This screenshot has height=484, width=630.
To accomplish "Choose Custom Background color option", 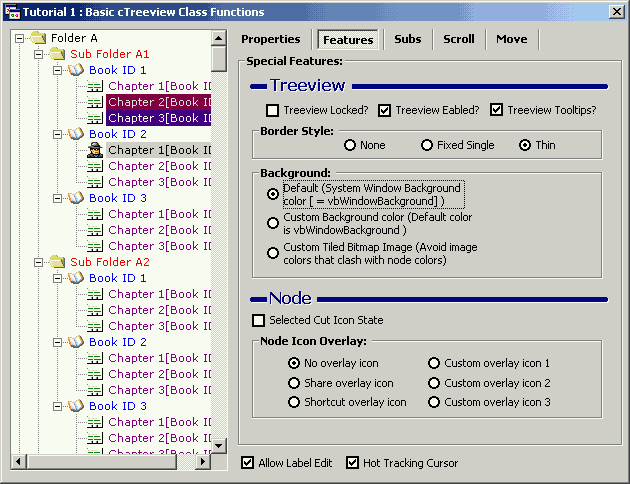I will click(x=273, y=223).
